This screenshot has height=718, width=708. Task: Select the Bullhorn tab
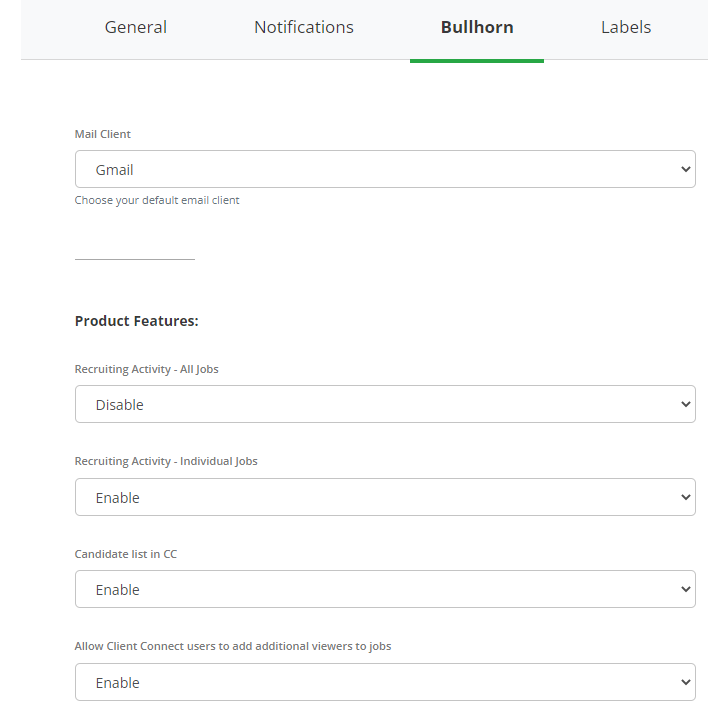(477, 27)
